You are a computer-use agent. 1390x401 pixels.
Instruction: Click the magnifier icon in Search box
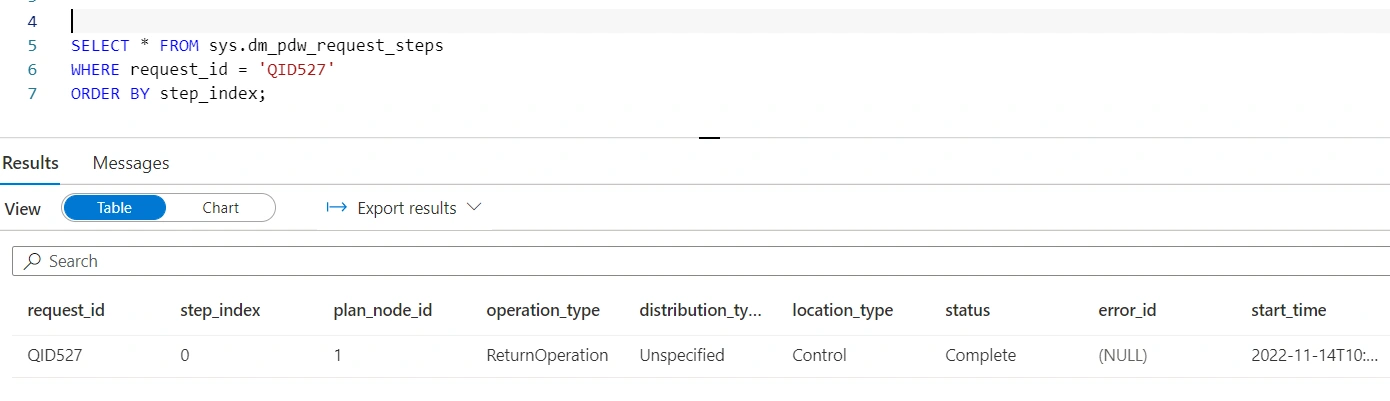(x=32, y=261)
